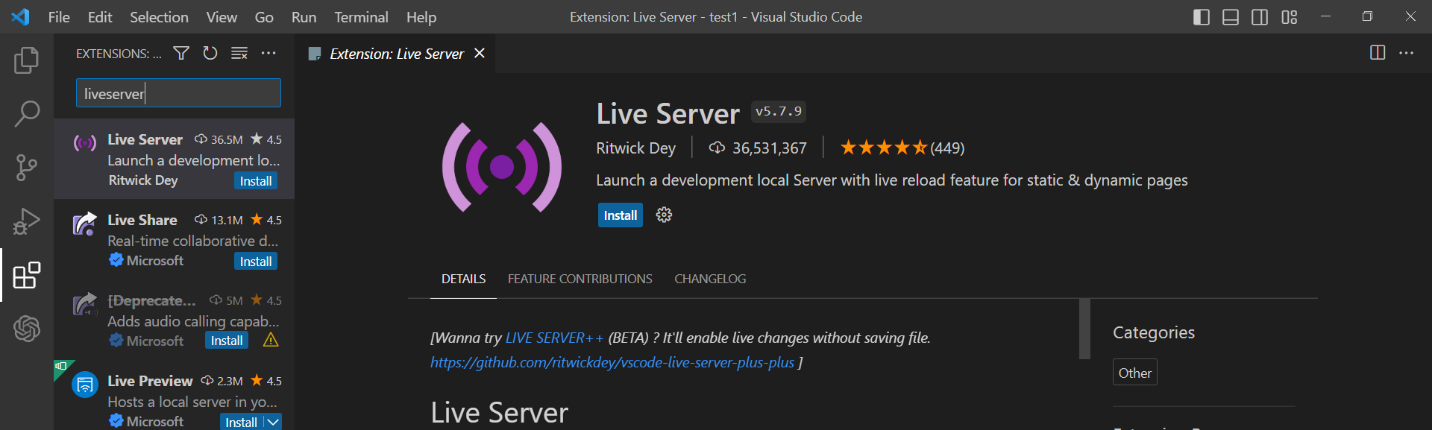Open the Run and Debug view

pyautogui.click(x=27, y=221)
